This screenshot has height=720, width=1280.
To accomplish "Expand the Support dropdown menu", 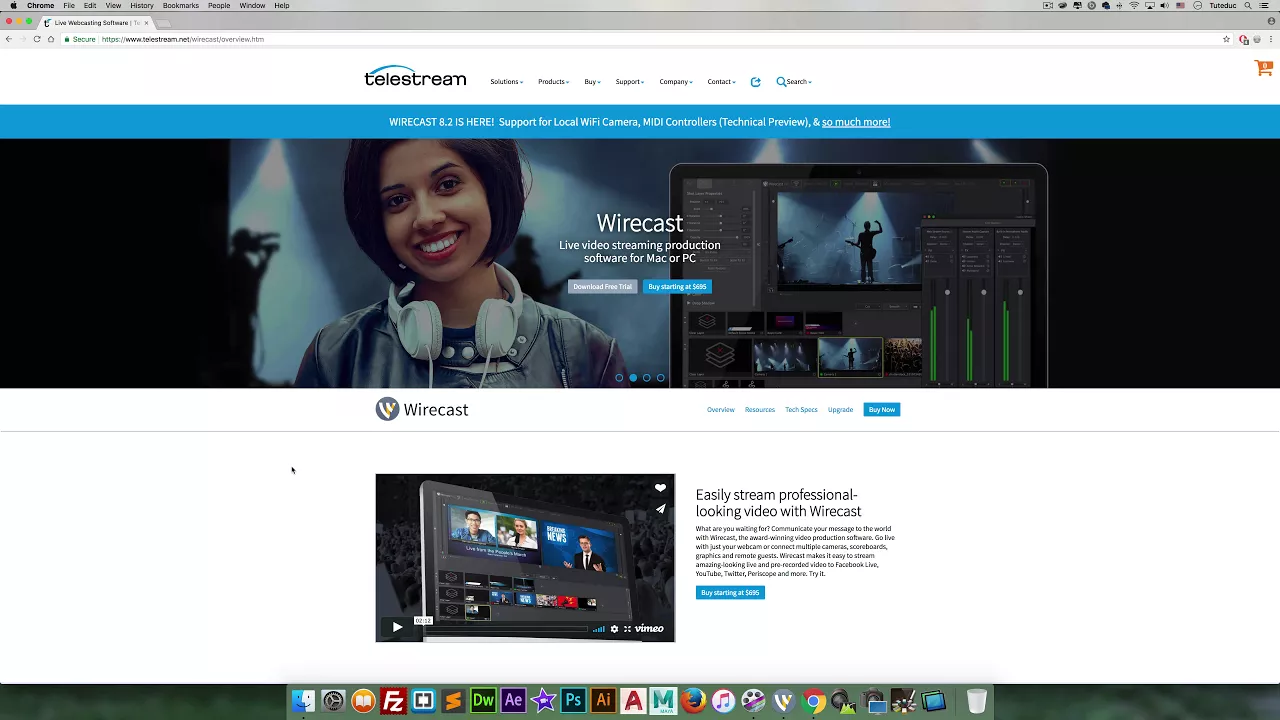I will pos(630,82).
